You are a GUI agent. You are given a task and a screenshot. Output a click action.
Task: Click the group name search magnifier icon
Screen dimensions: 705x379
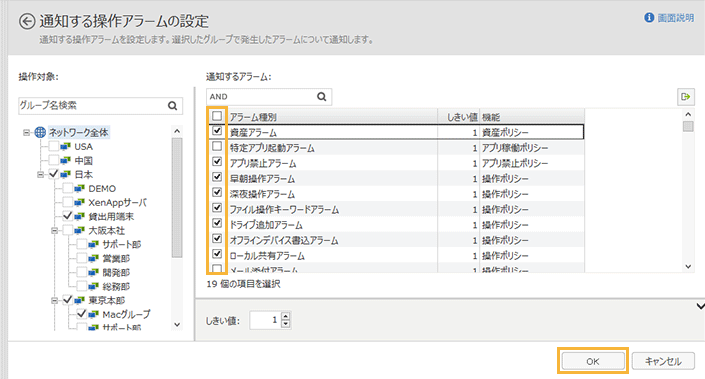coord(173,106)
